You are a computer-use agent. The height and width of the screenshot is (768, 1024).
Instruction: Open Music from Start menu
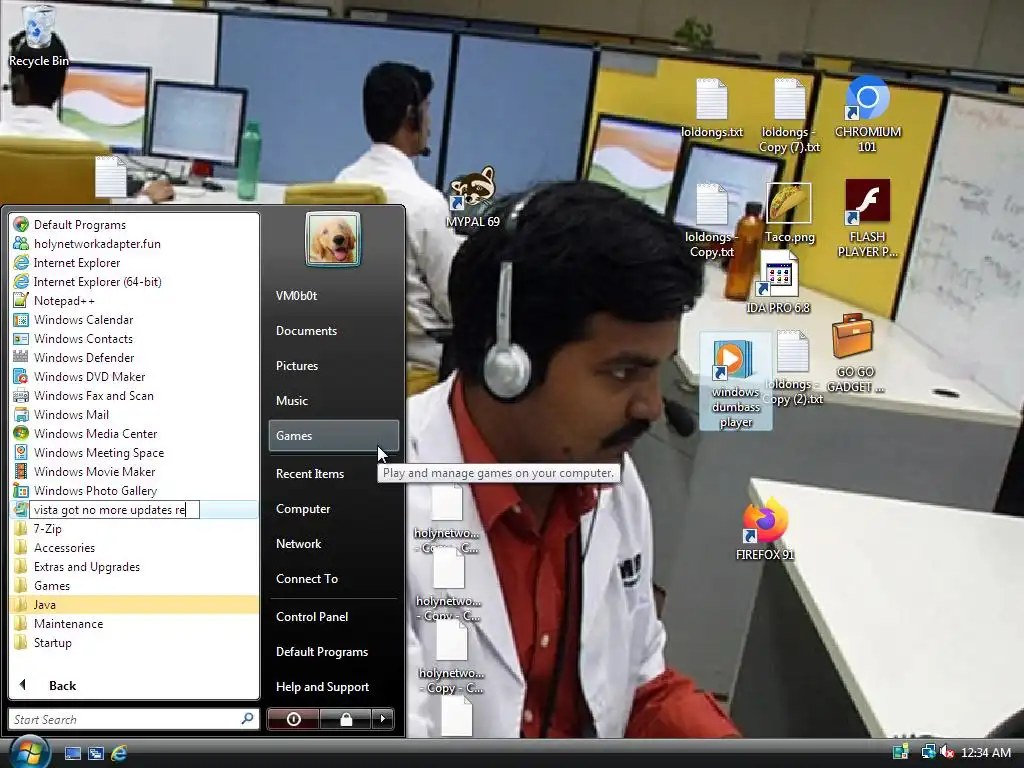(x=333, y=400)
